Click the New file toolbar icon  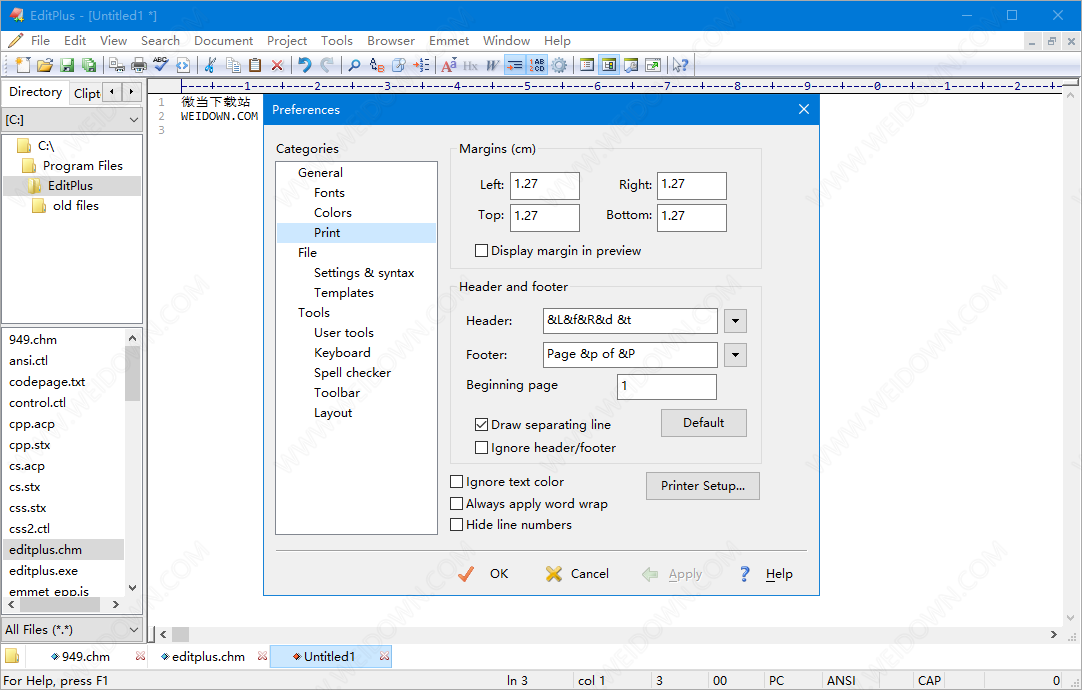click(x=23, y=65)
